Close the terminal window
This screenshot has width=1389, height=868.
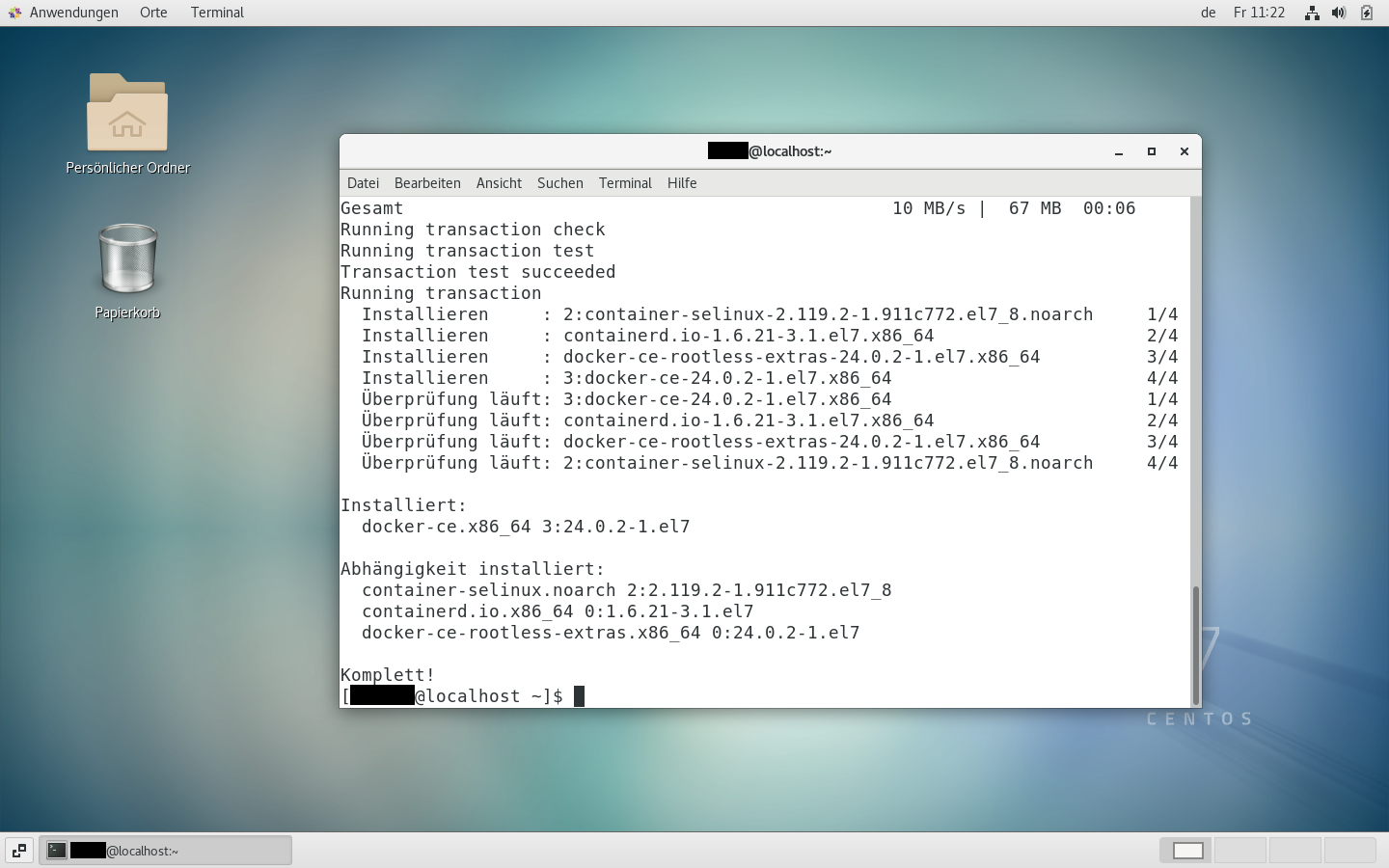(x=1185, y=151)
